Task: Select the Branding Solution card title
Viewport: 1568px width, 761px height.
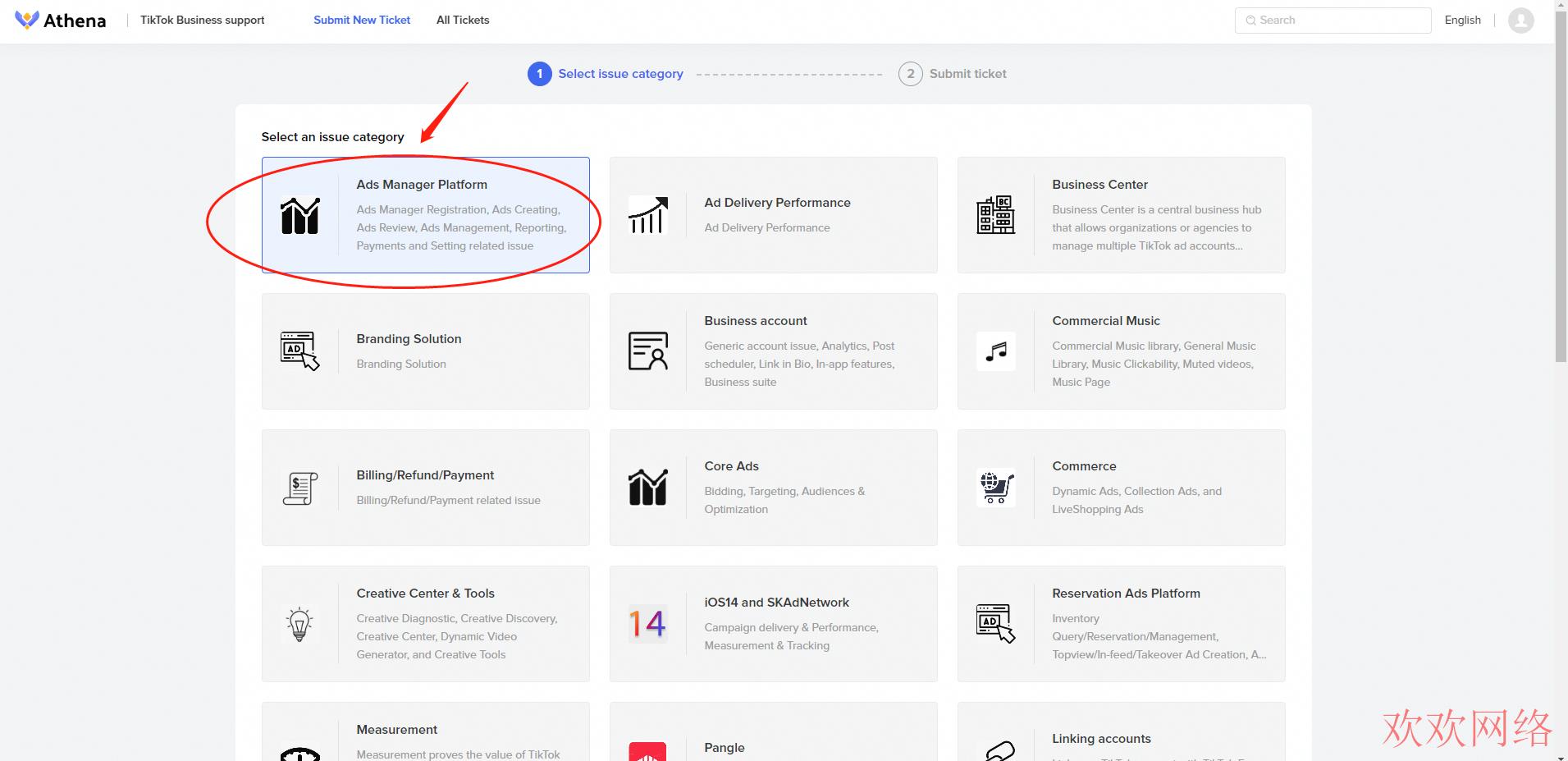Action: click(x=409, y=339)
